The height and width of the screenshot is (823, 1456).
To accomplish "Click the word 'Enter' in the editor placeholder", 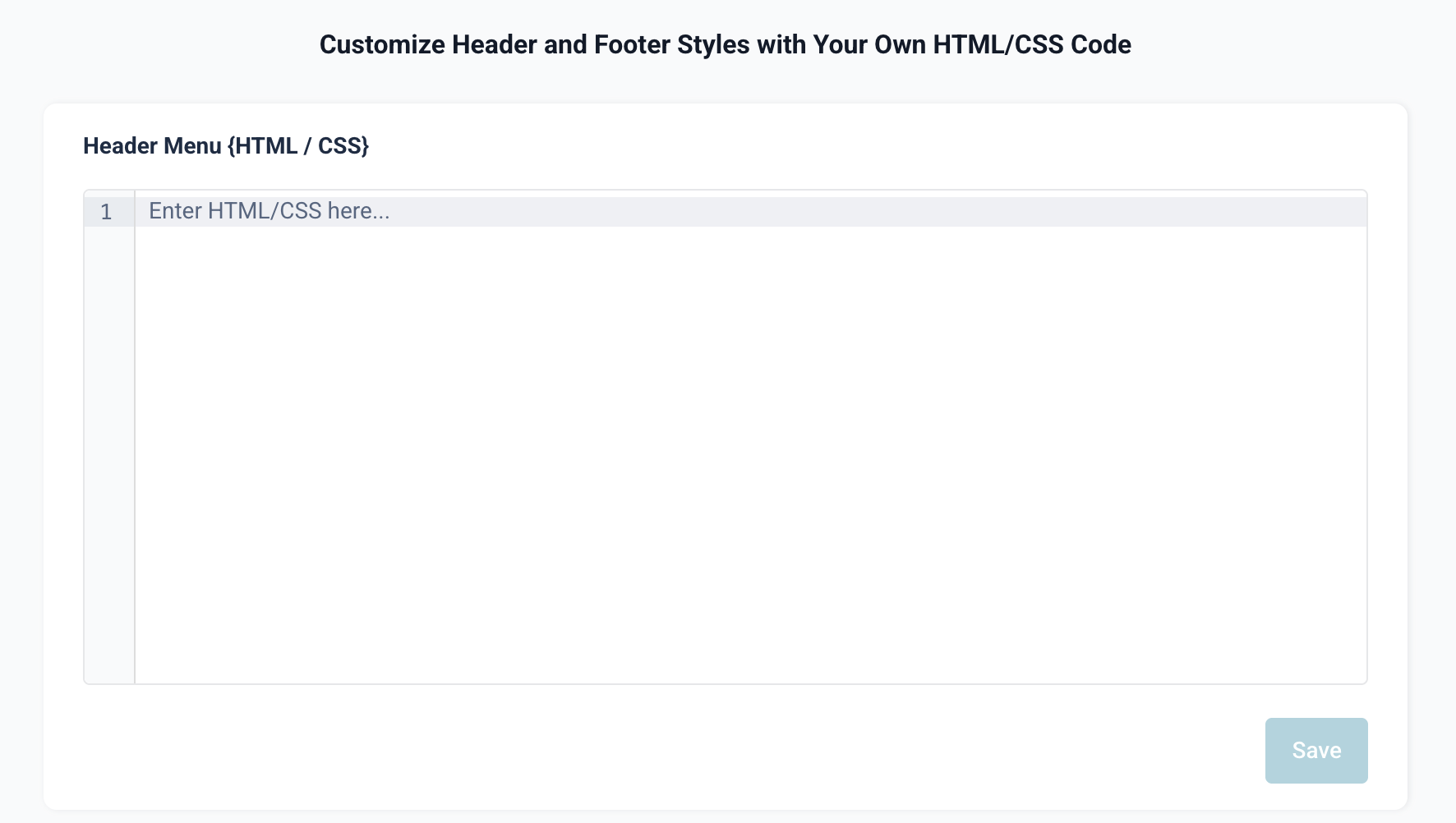I will click(175, 211).
